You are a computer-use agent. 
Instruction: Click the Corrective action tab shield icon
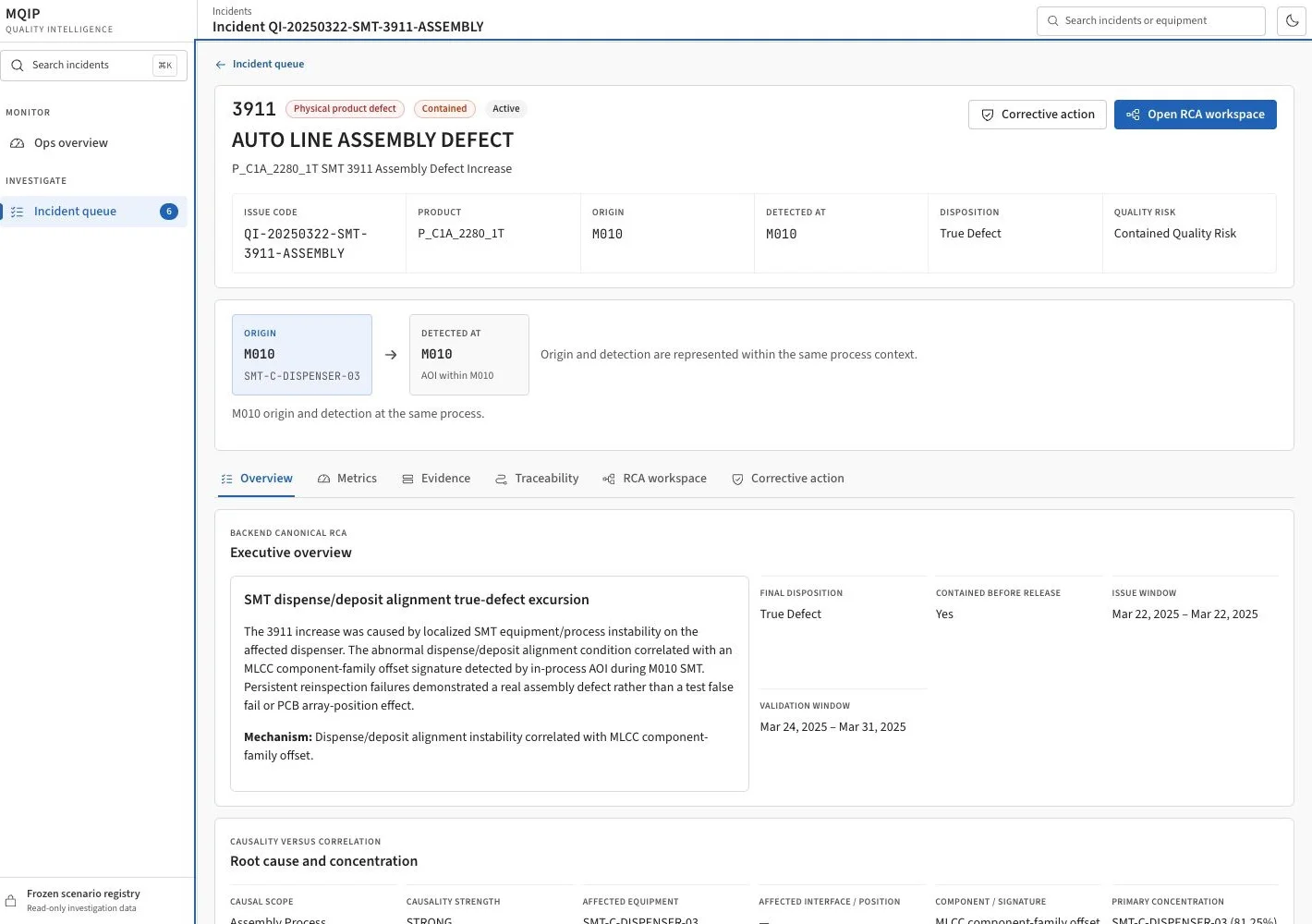pos(737,480)
